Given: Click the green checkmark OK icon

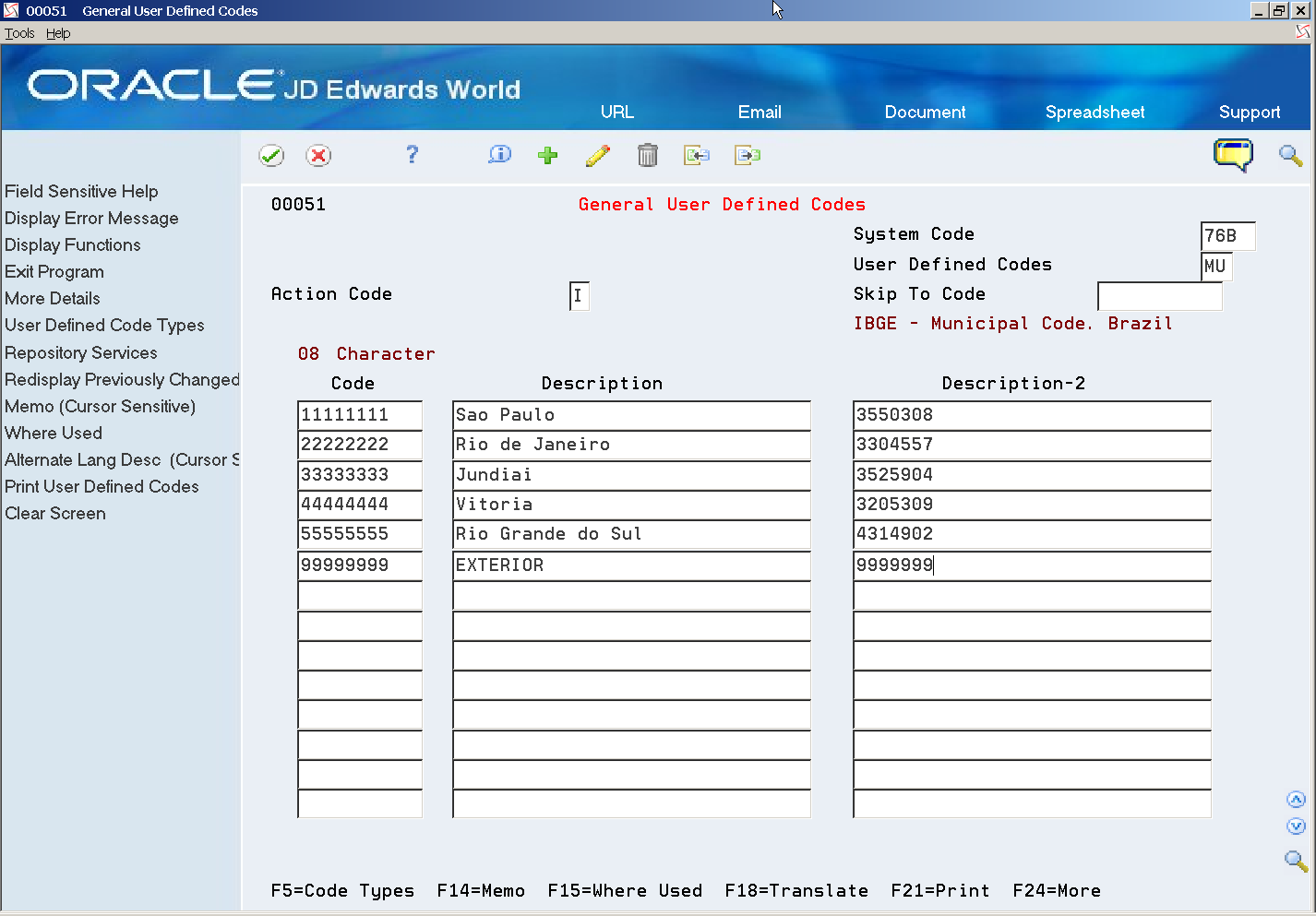Looking at the screenshot, I should coord(271,155).
